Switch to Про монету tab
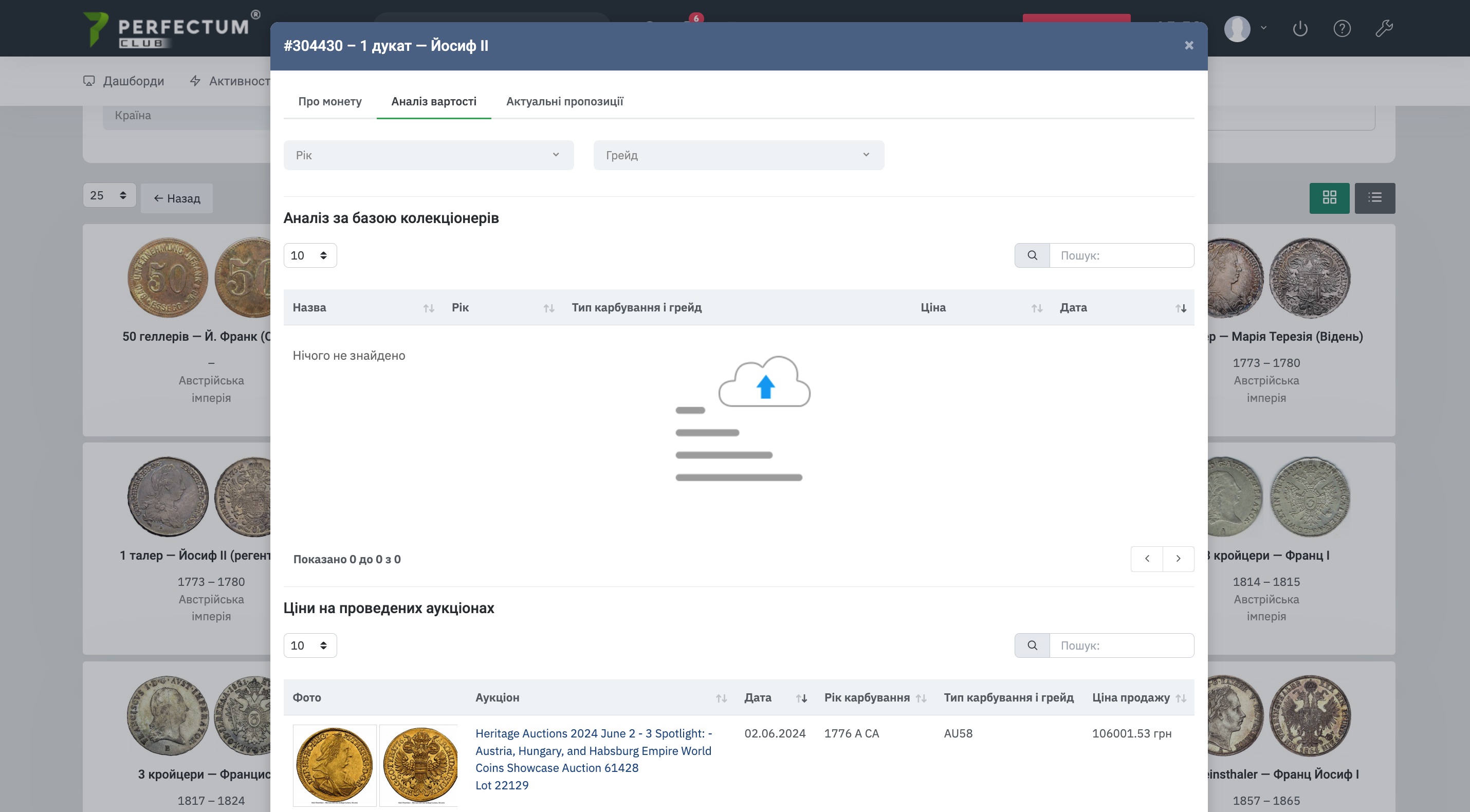1470x812 pixels. pyautogui.click(x=330, y=102)
